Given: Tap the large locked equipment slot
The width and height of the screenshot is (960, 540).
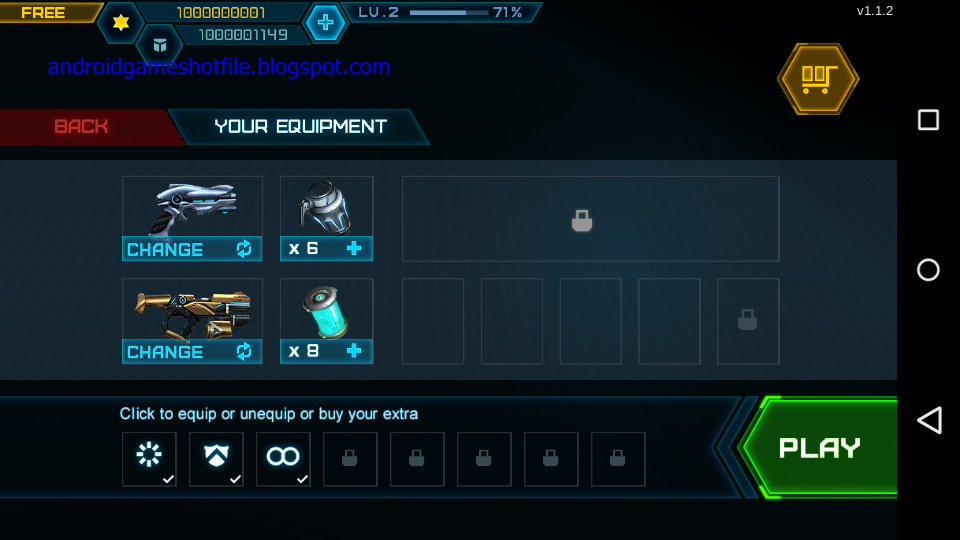Looking at the screenshot, I should coord(590,219).
